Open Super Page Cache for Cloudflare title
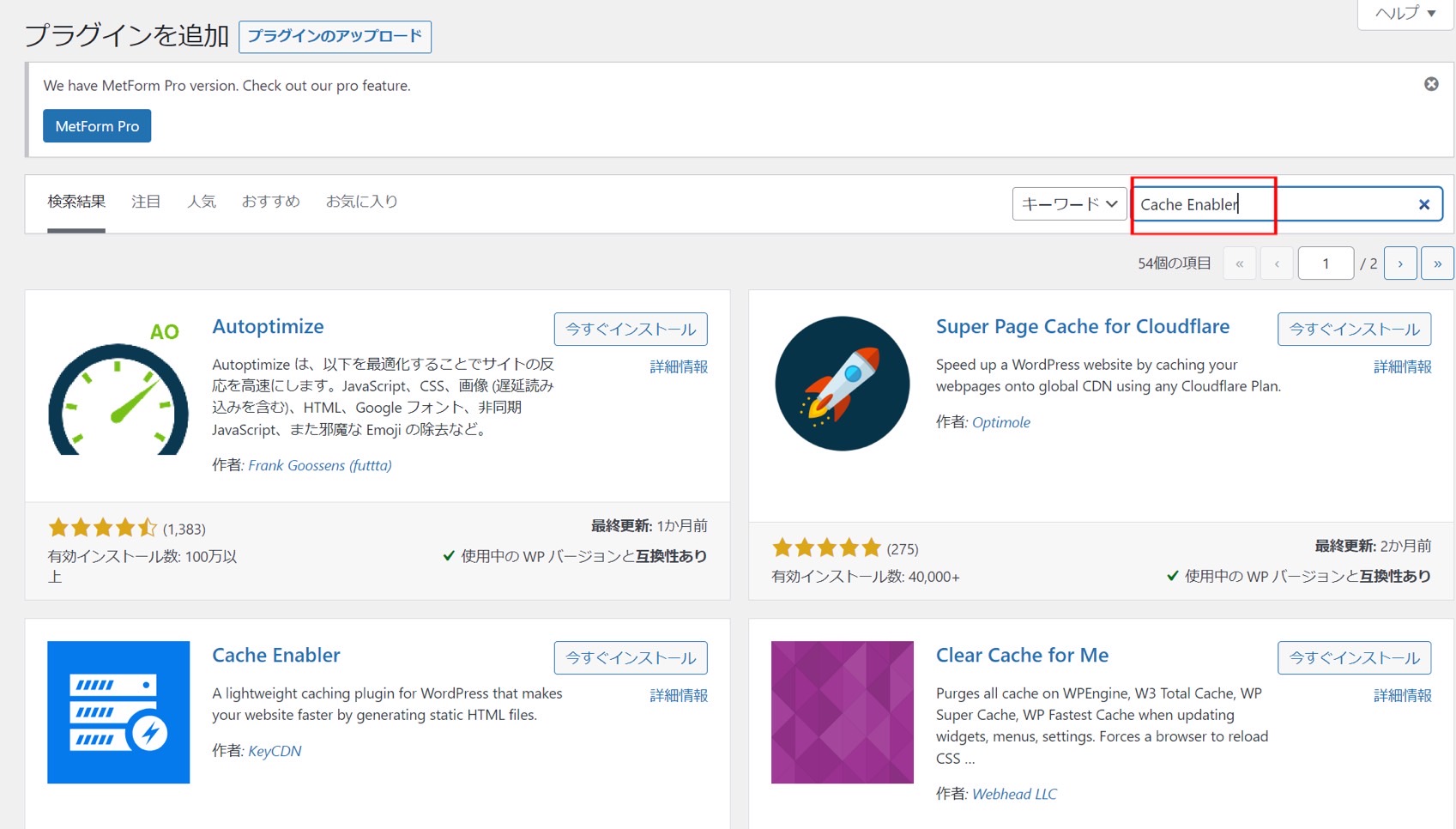 [x=1083, y=327]
